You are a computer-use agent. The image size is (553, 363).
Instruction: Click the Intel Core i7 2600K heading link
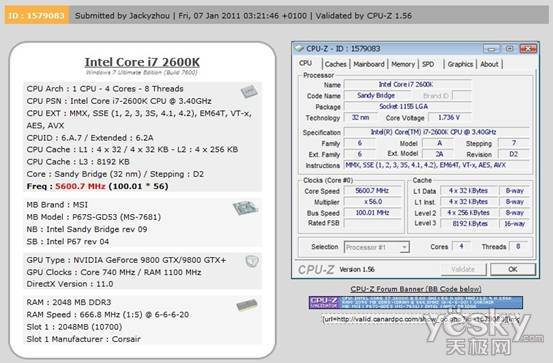pyautogui.click(x=142, y=62)
